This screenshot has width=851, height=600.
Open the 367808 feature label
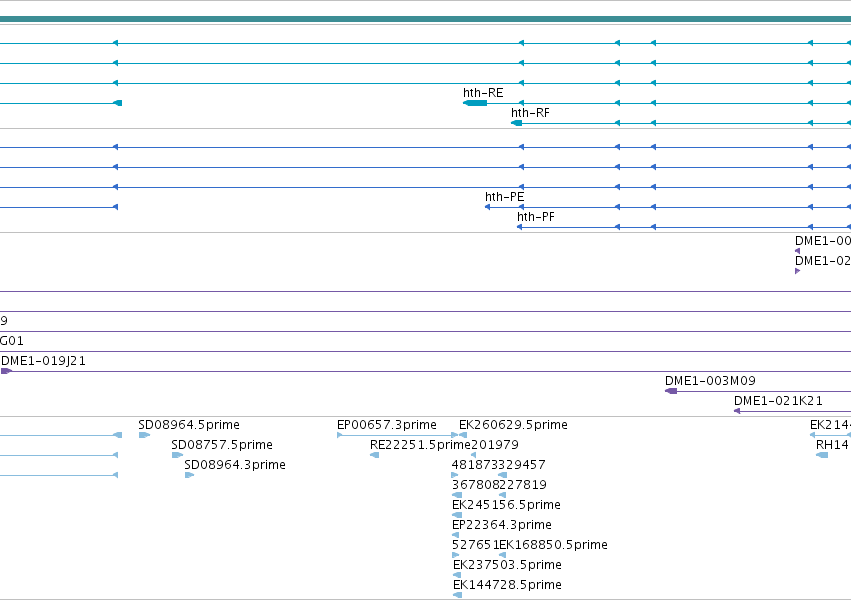click(475, 485)
